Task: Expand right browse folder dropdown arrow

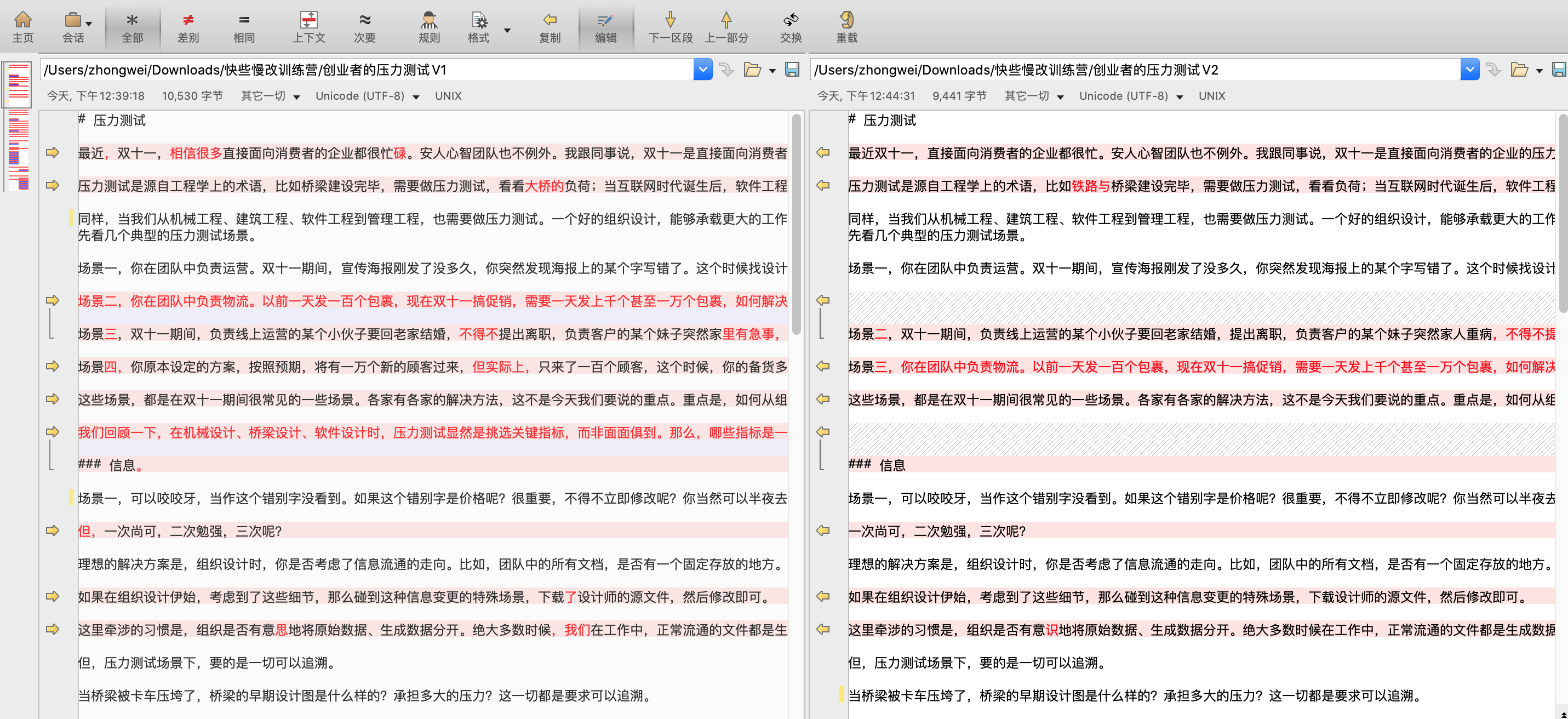Action: tap(1540, 71)
